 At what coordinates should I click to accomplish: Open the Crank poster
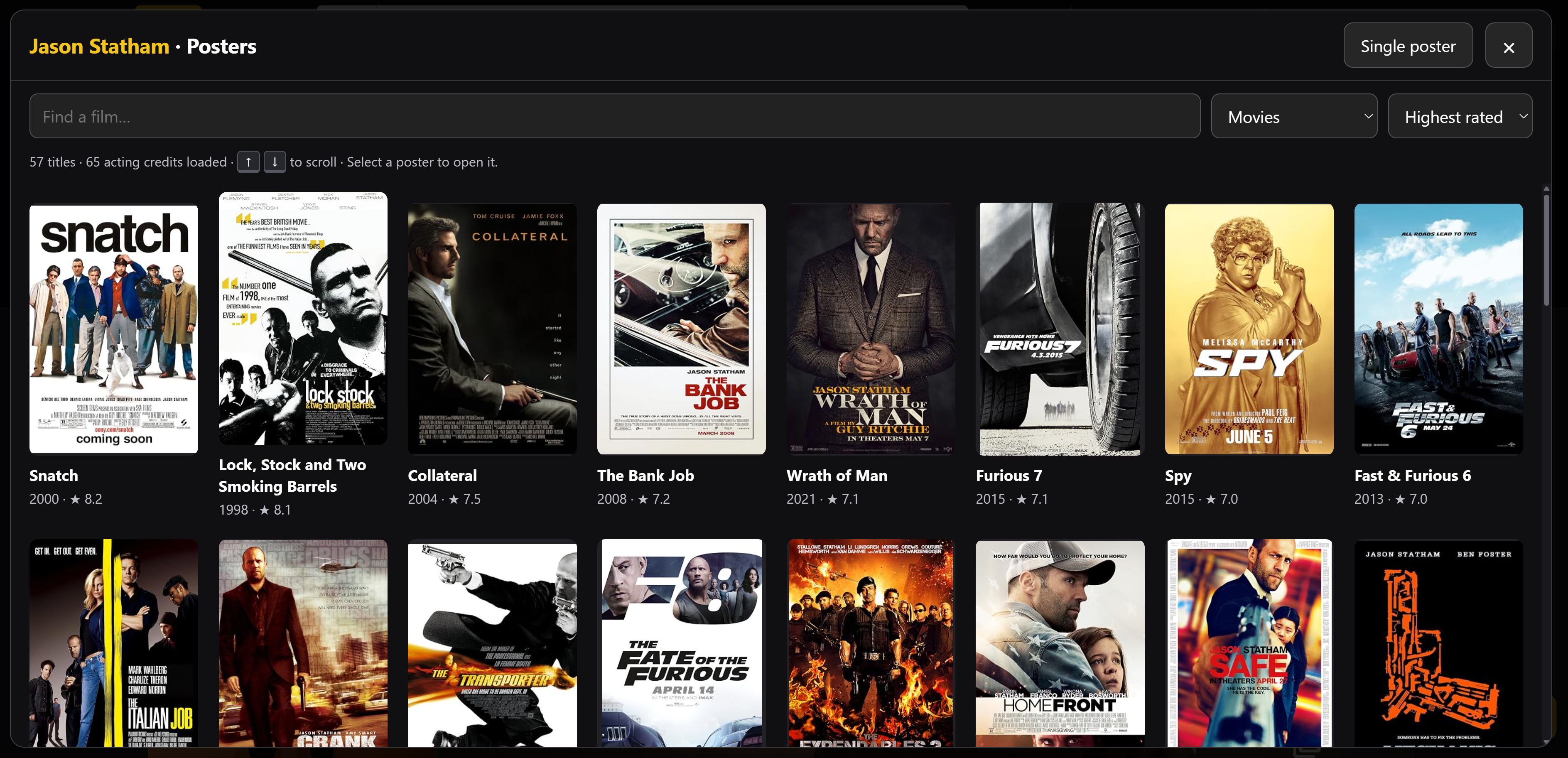(303, 643)
